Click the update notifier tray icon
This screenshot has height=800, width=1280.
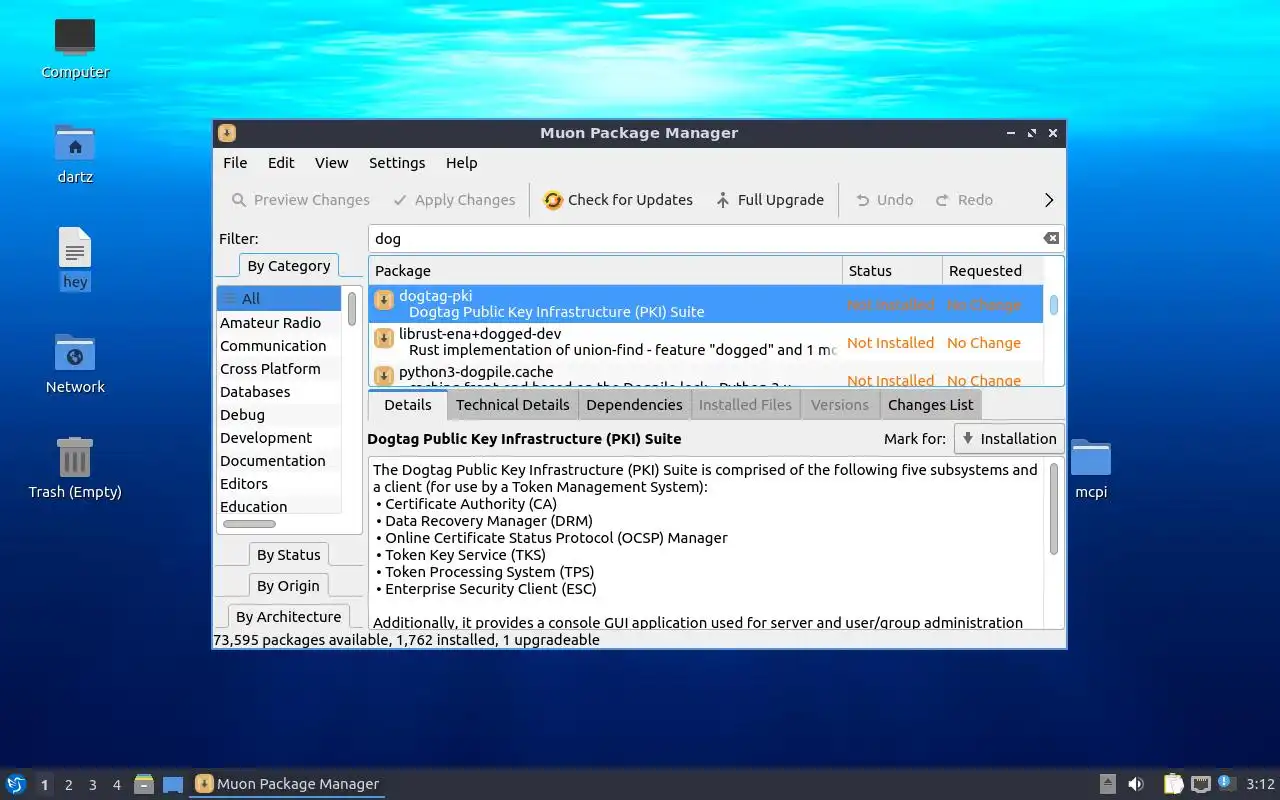coord(1226,783)
